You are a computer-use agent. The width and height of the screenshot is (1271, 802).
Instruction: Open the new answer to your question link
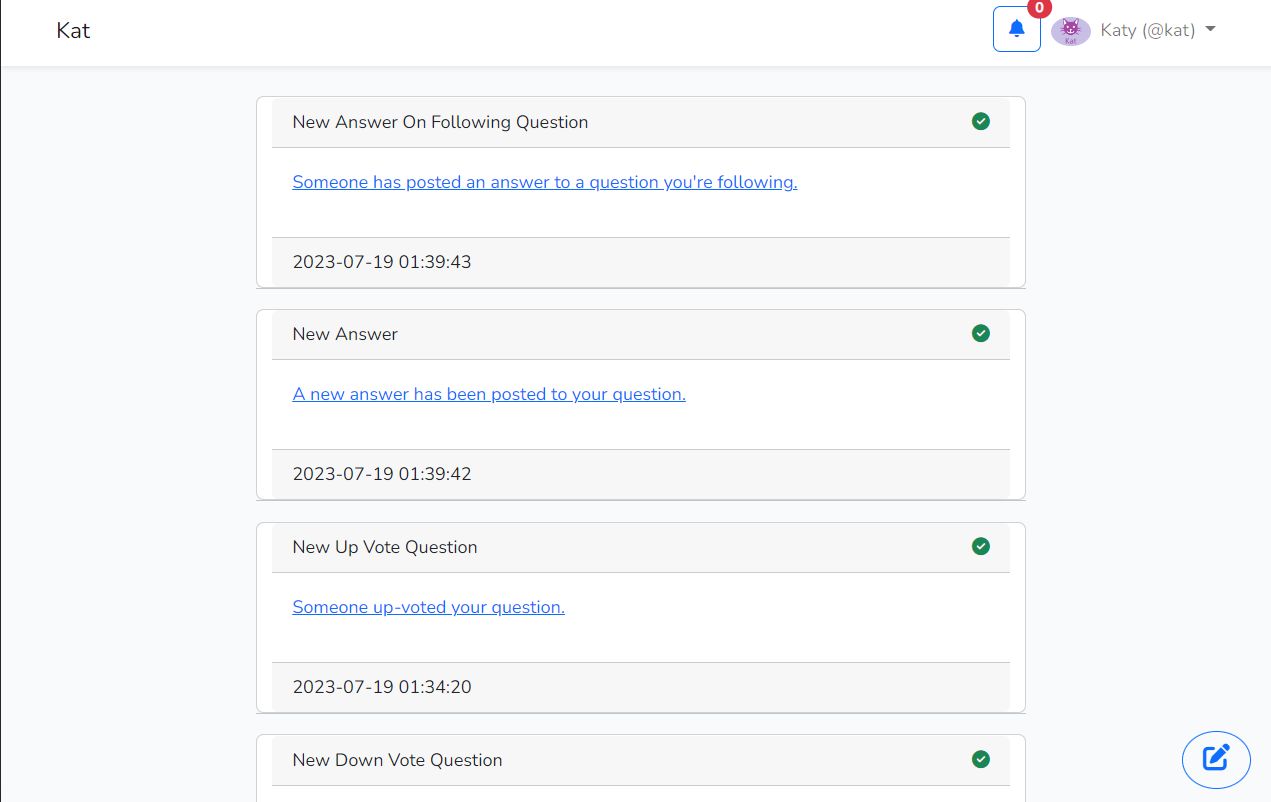tap(489, 394)
